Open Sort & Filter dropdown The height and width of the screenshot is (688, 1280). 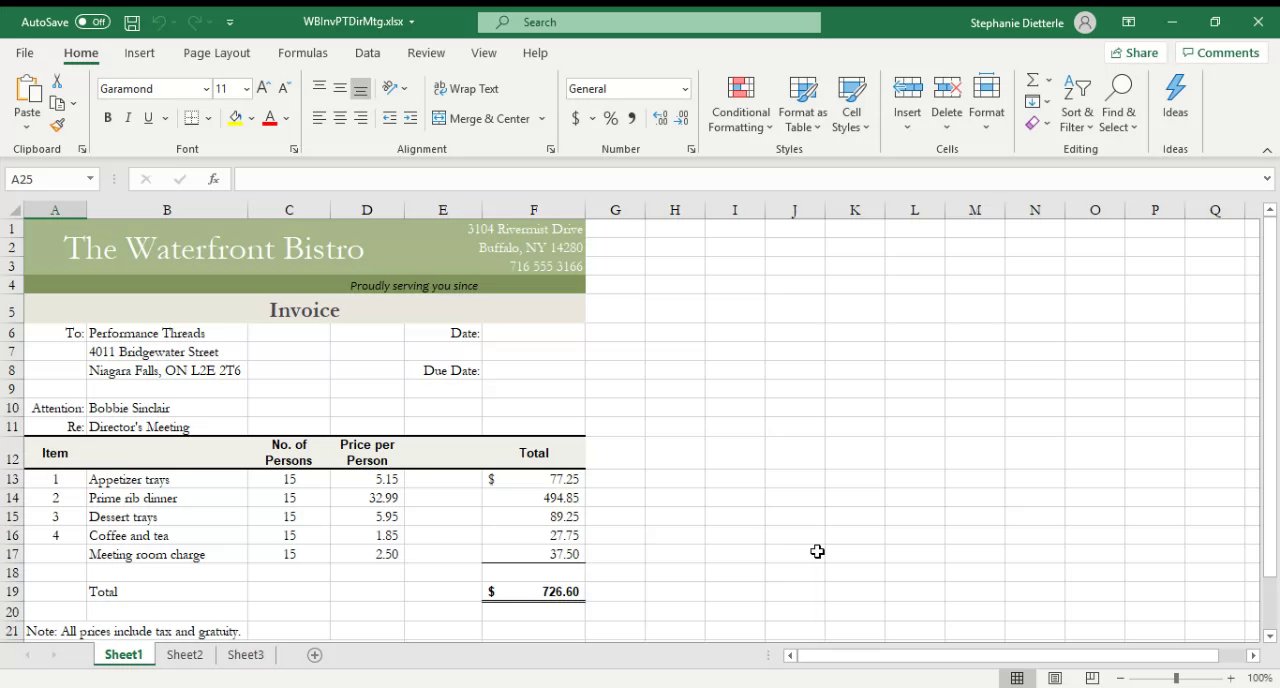click(1077, 105)
